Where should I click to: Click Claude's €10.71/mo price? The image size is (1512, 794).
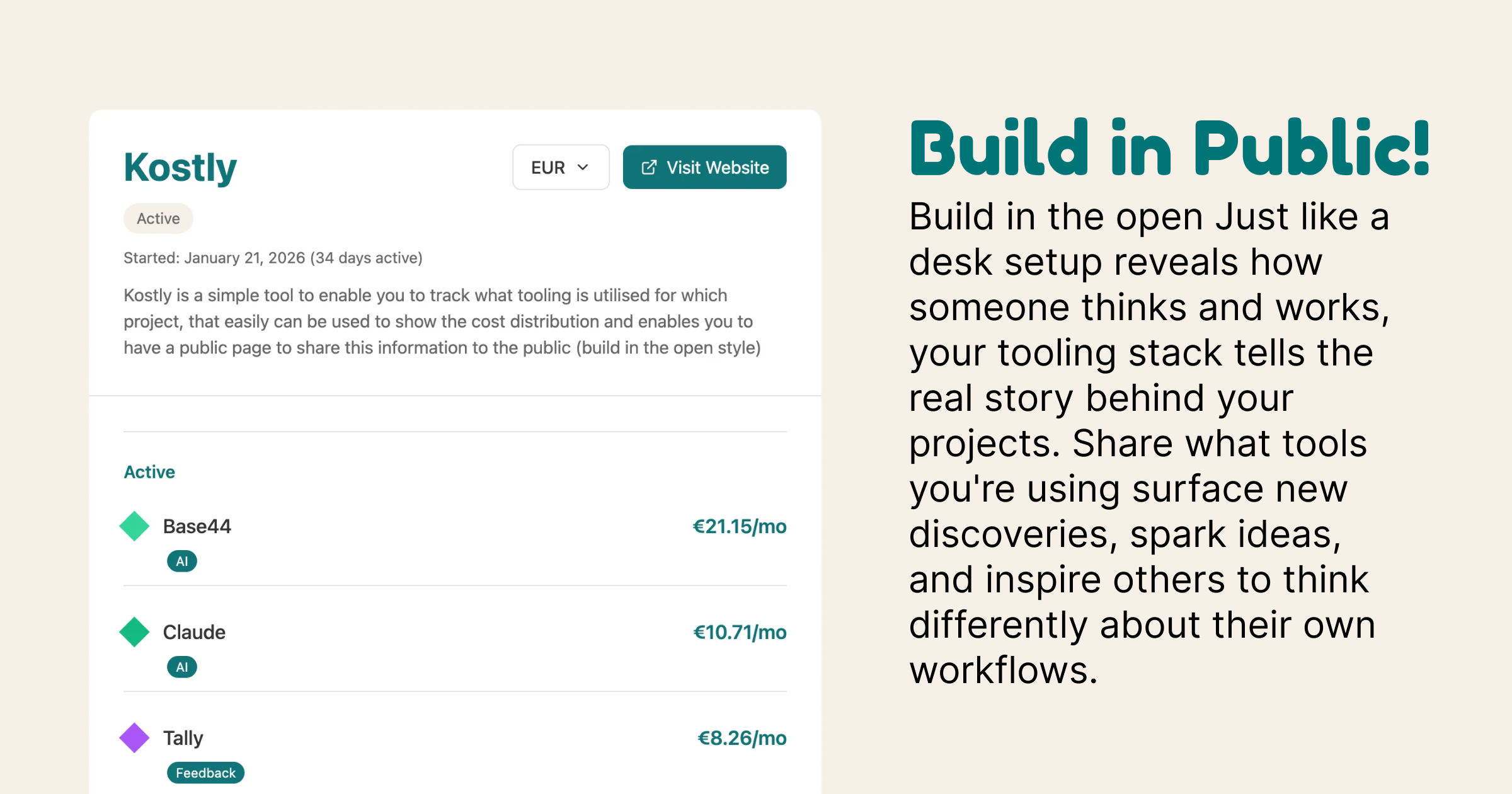[x=740, y=631]
